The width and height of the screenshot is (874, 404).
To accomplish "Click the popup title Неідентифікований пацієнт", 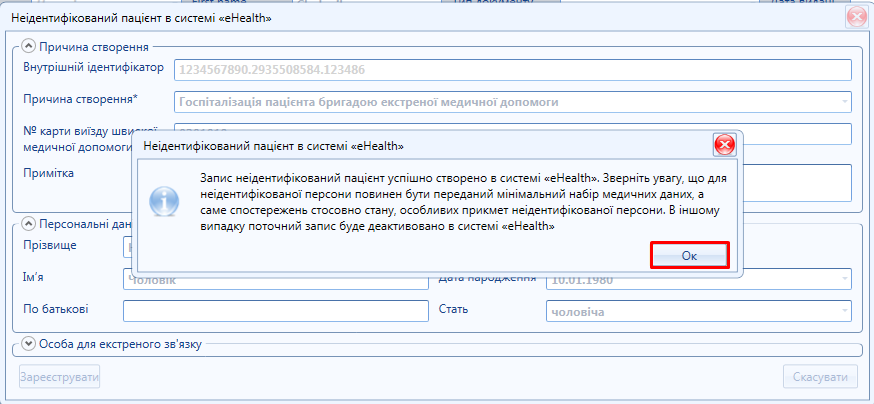I will 274,146.
